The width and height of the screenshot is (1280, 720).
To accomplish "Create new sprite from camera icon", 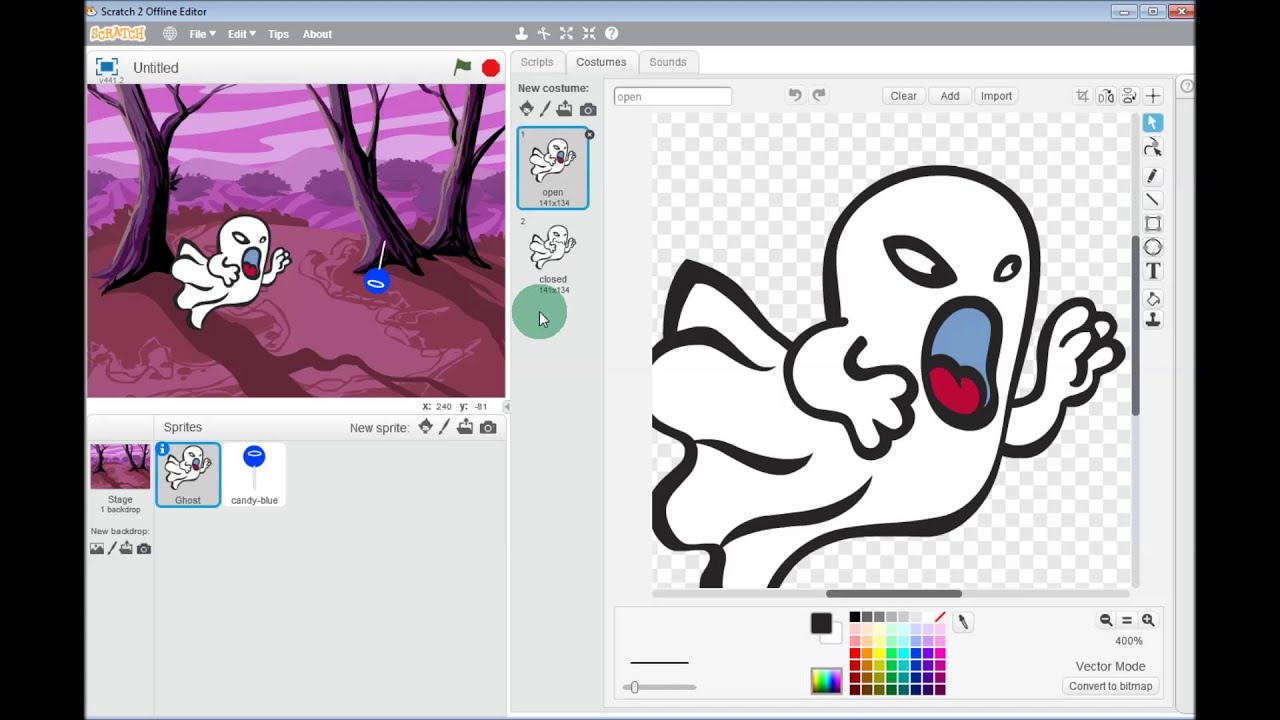I will pos(488,427).
